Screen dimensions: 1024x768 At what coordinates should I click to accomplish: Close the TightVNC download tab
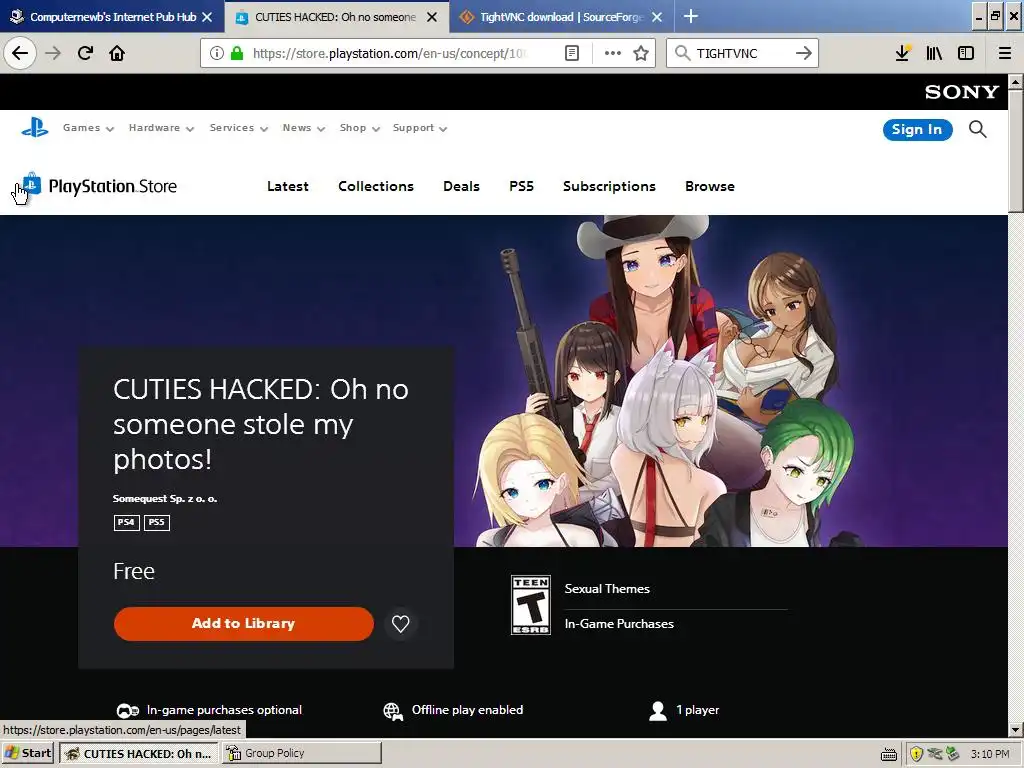[657, 17]
